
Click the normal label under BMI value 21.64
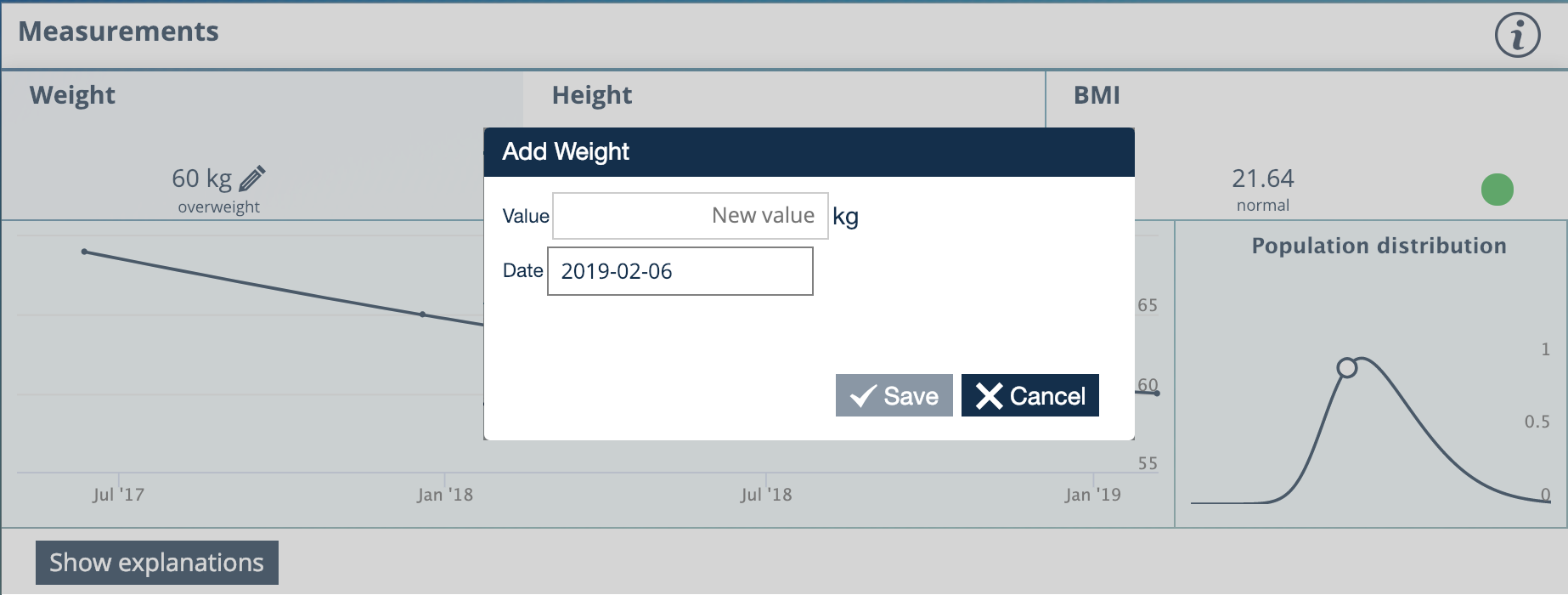click(1263, 205)
